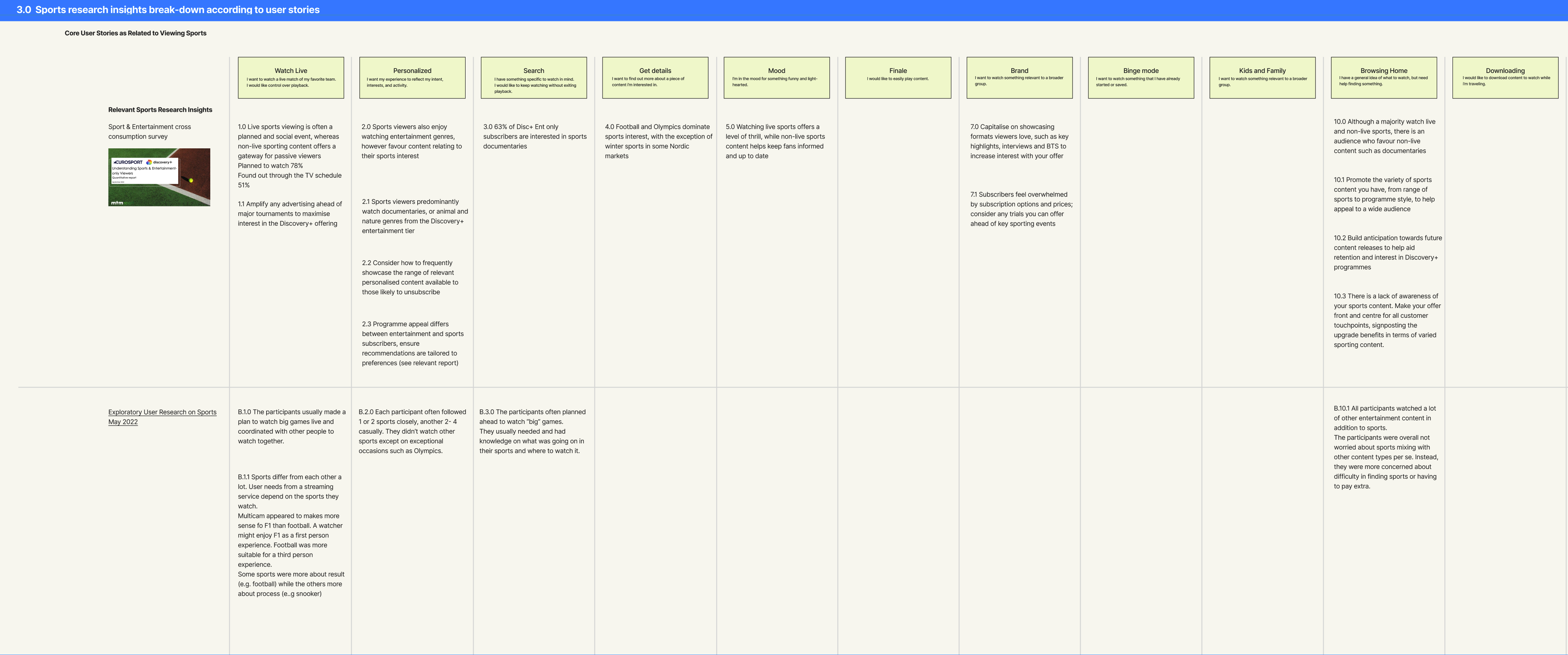Select note B.1.1 Sports differ from each other

291,535
